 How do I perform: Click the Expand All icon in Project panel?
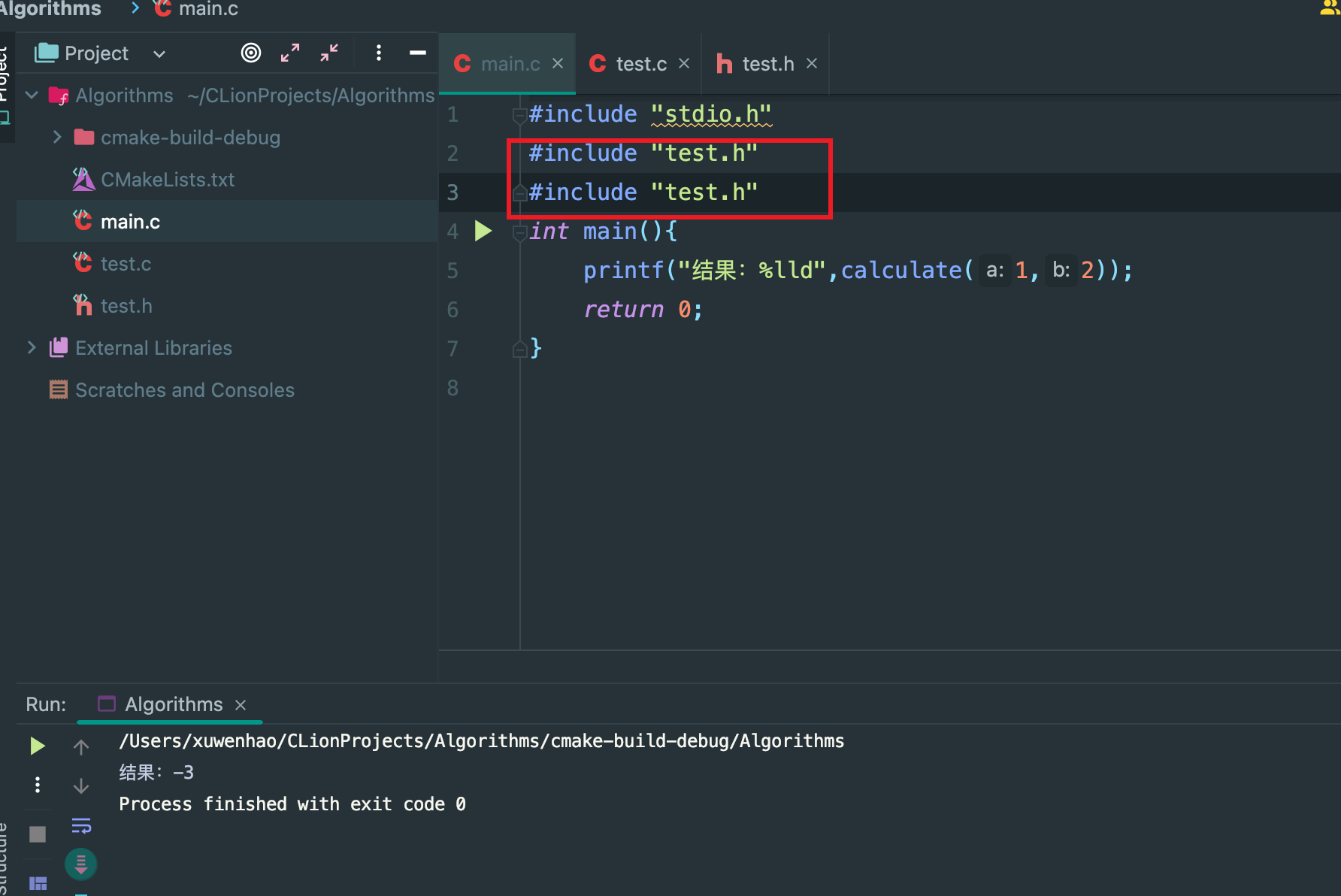(290, 53)
